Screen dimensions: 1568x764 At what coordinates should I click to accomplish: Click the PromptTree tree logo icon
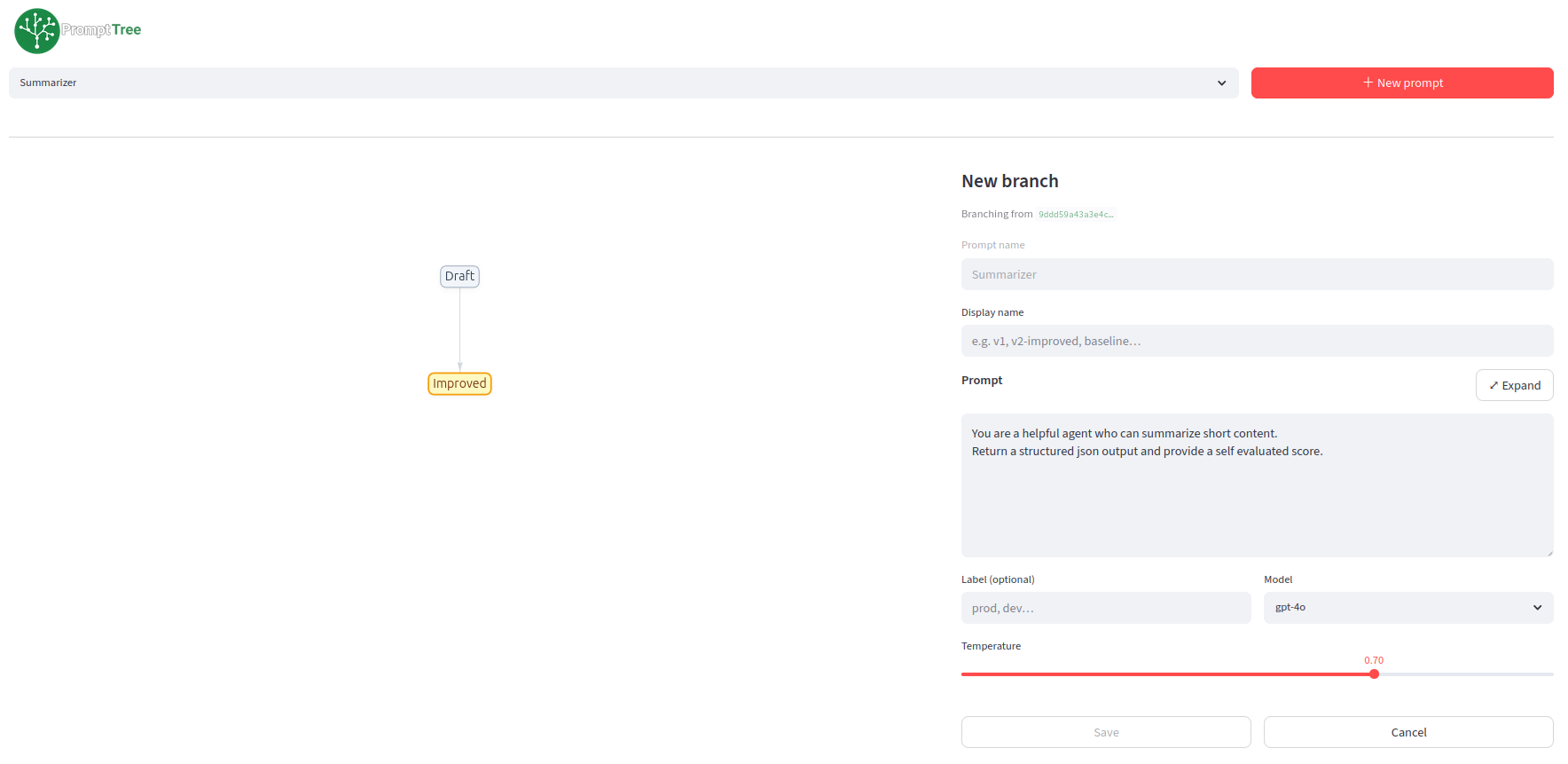pos(36,31)
